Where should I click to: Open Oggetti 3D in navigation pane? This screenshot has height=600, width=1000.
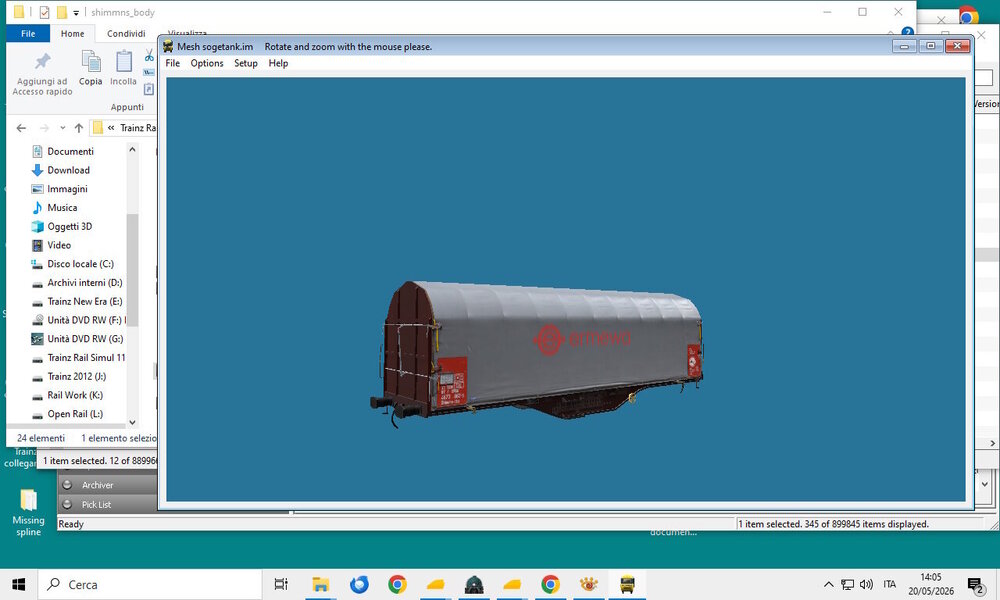[70, 226]
